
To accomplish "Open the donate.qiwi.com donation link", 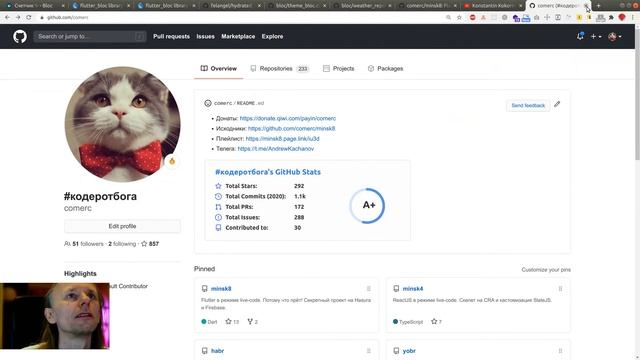I will 288,118.
